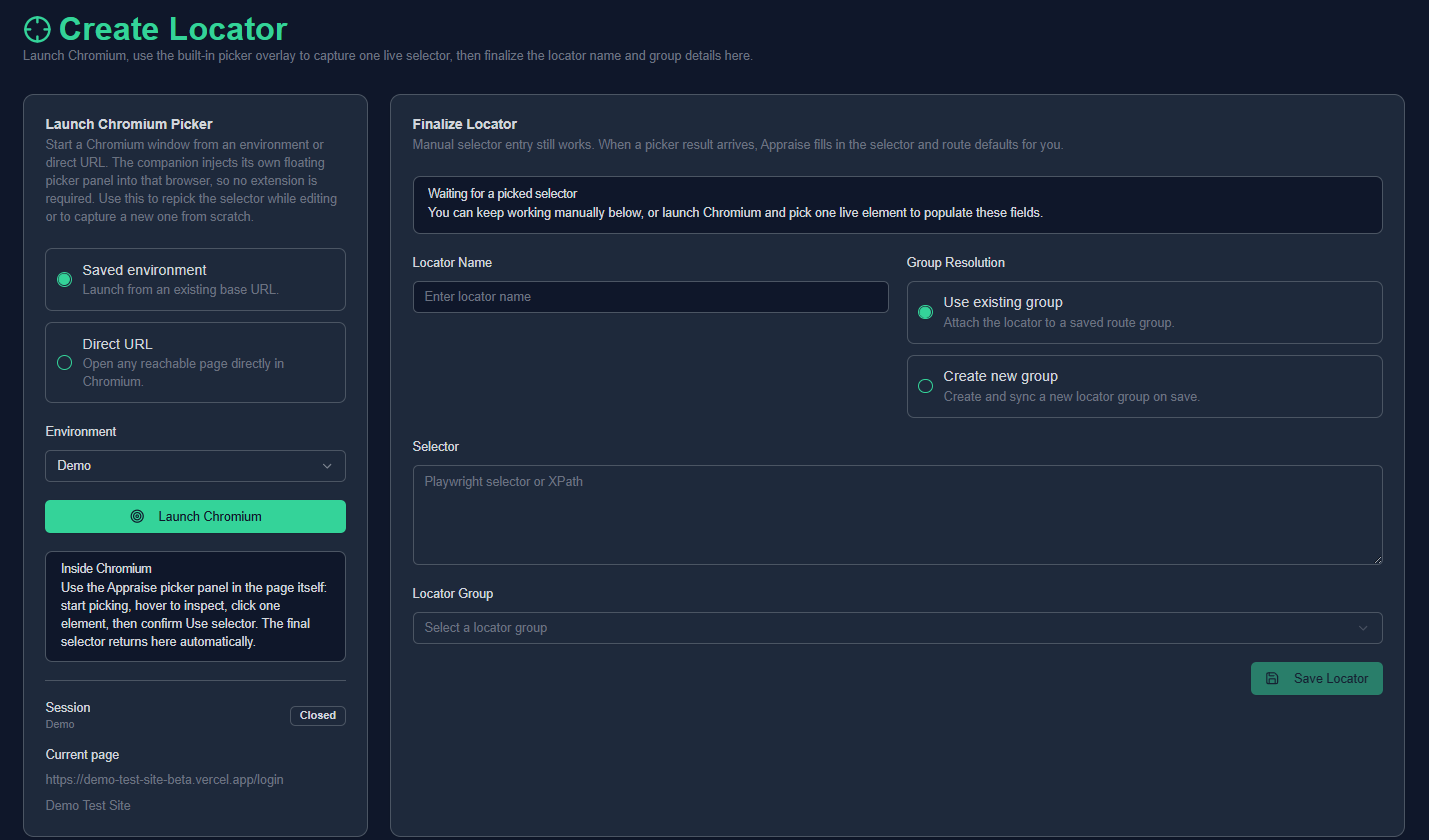The width and height of the screenshot is (1429, 840).
Task: Click the Finalize Locator heading
Action: (x=464, y=123)
